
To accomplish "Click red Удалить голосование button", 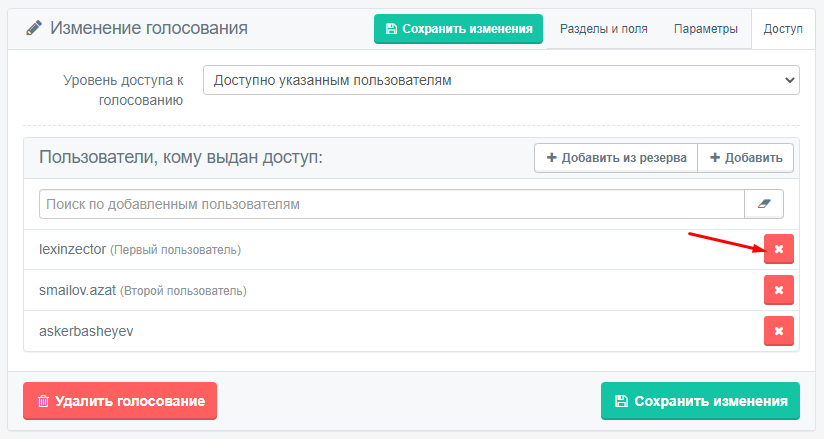I will [x=120, y=401].
